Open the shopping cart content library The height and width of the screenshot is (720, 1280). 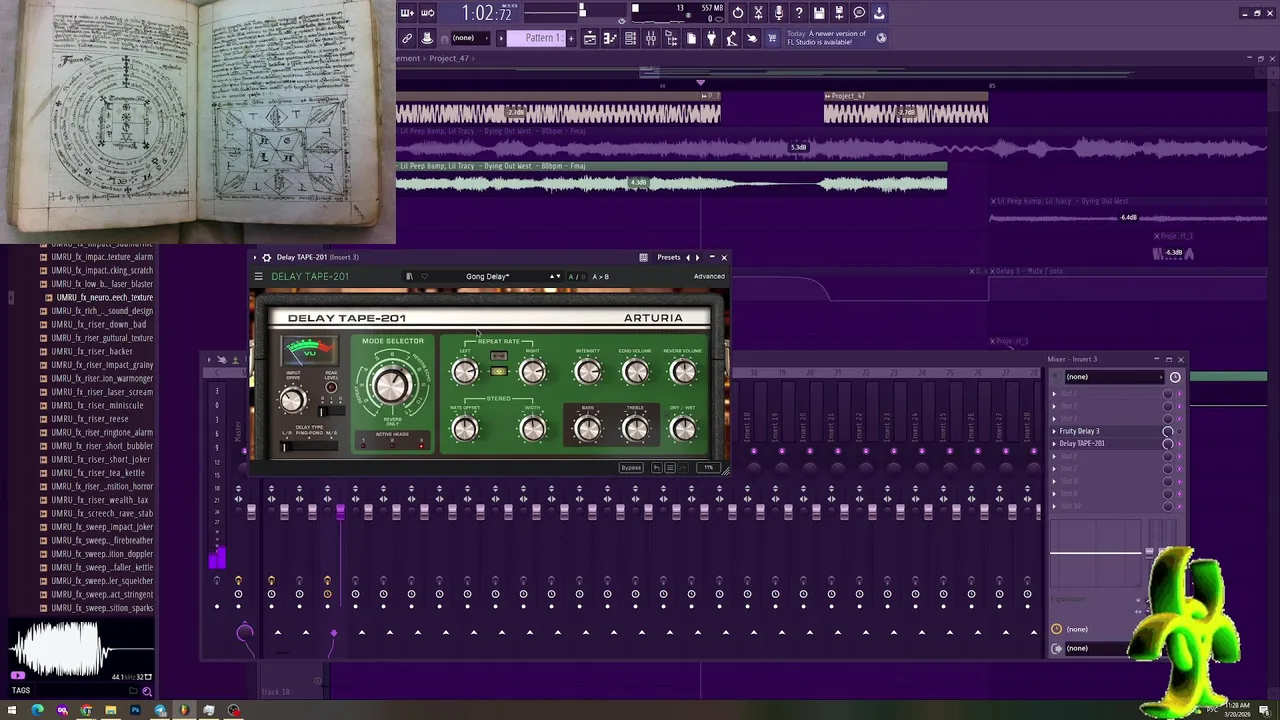[772, 38]
